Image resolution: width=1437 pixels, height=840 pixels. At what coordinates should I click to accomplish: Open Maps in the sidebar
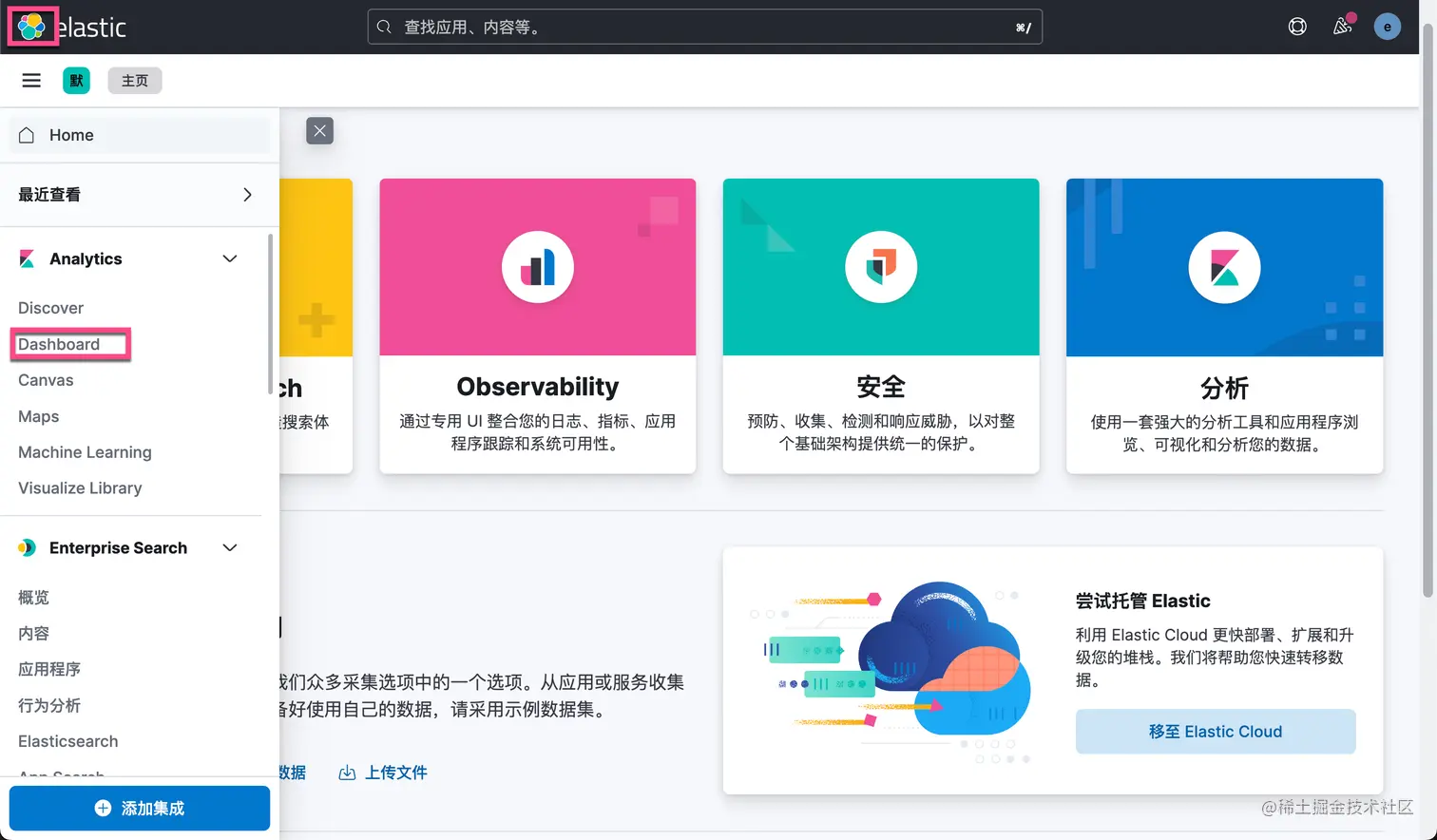point(39,416)
